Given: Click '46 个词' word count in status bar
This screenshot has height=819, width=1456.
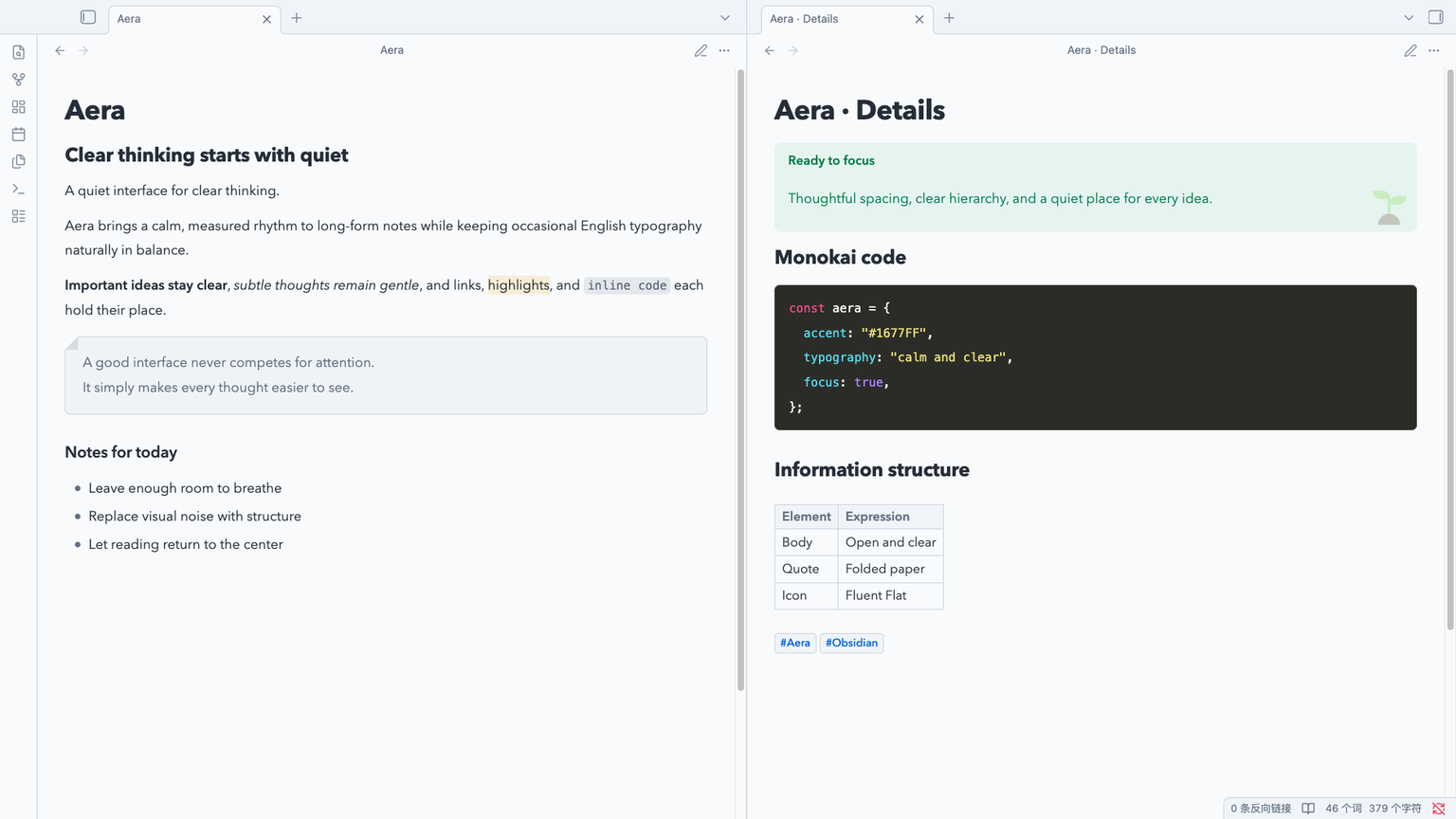Looking at the screenshot, I should point(1343,809).
